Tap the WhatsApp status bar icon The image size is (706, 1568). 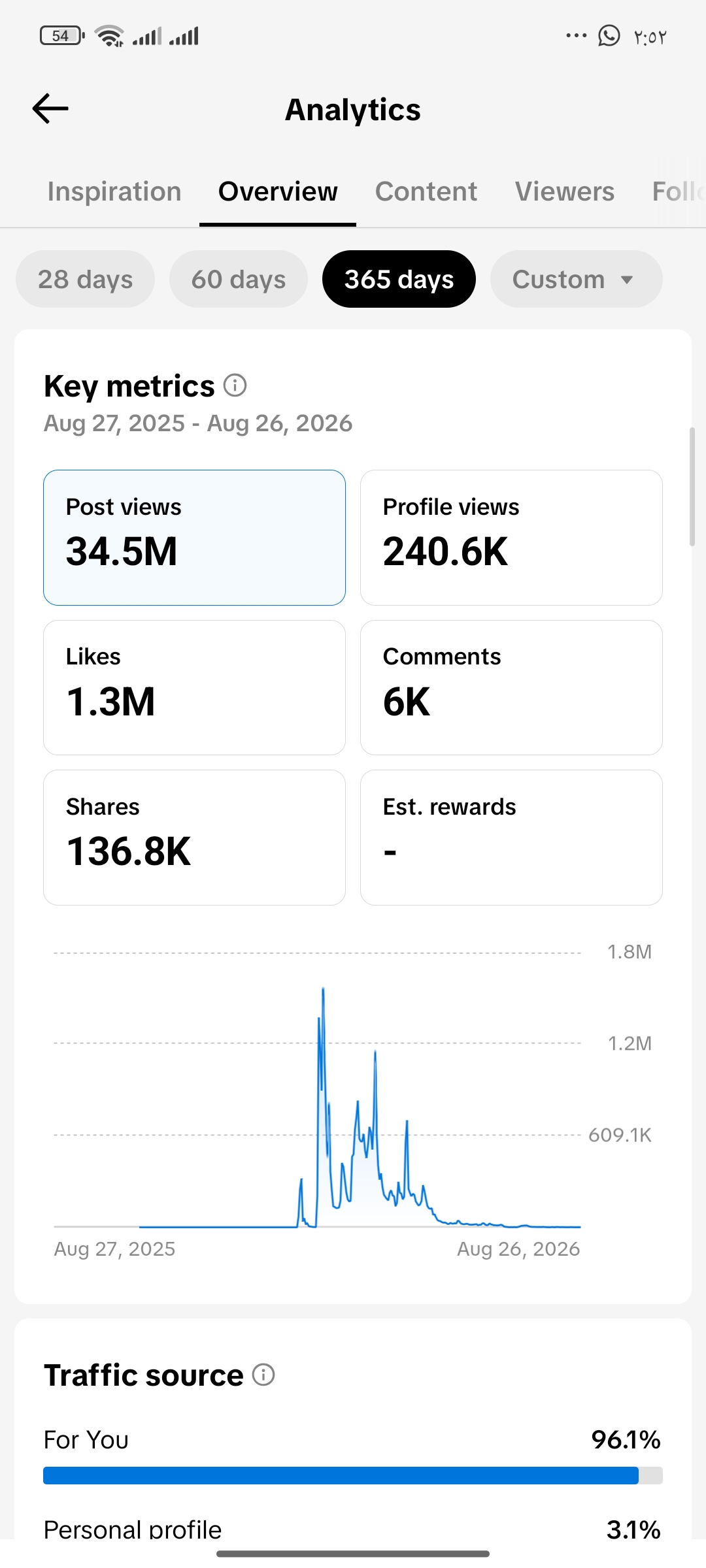(609, 36)
